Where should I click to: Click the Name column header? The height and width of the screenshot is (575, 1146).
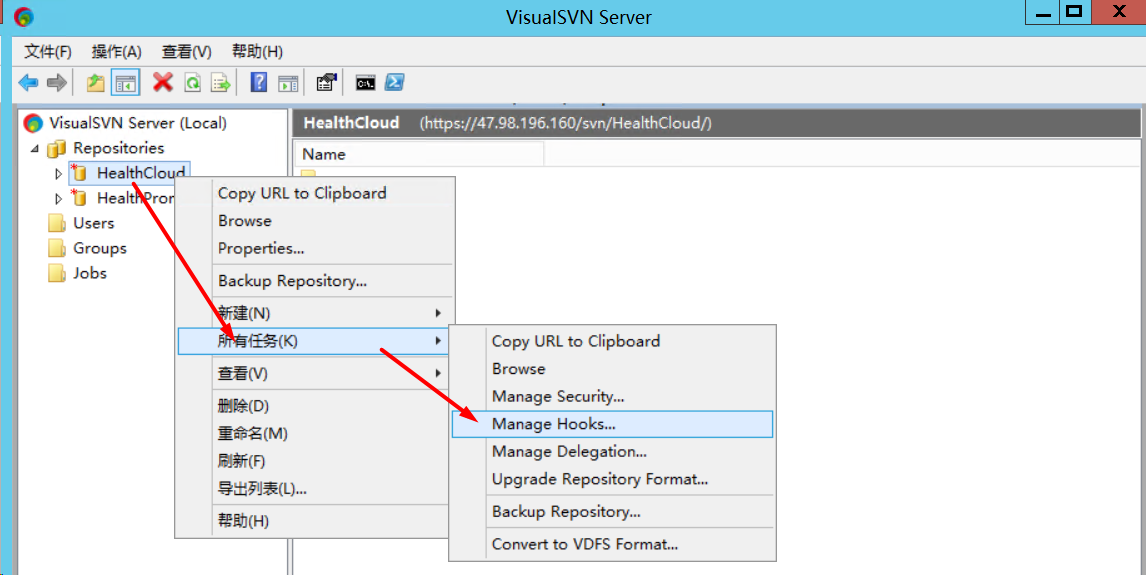(420, 154)
